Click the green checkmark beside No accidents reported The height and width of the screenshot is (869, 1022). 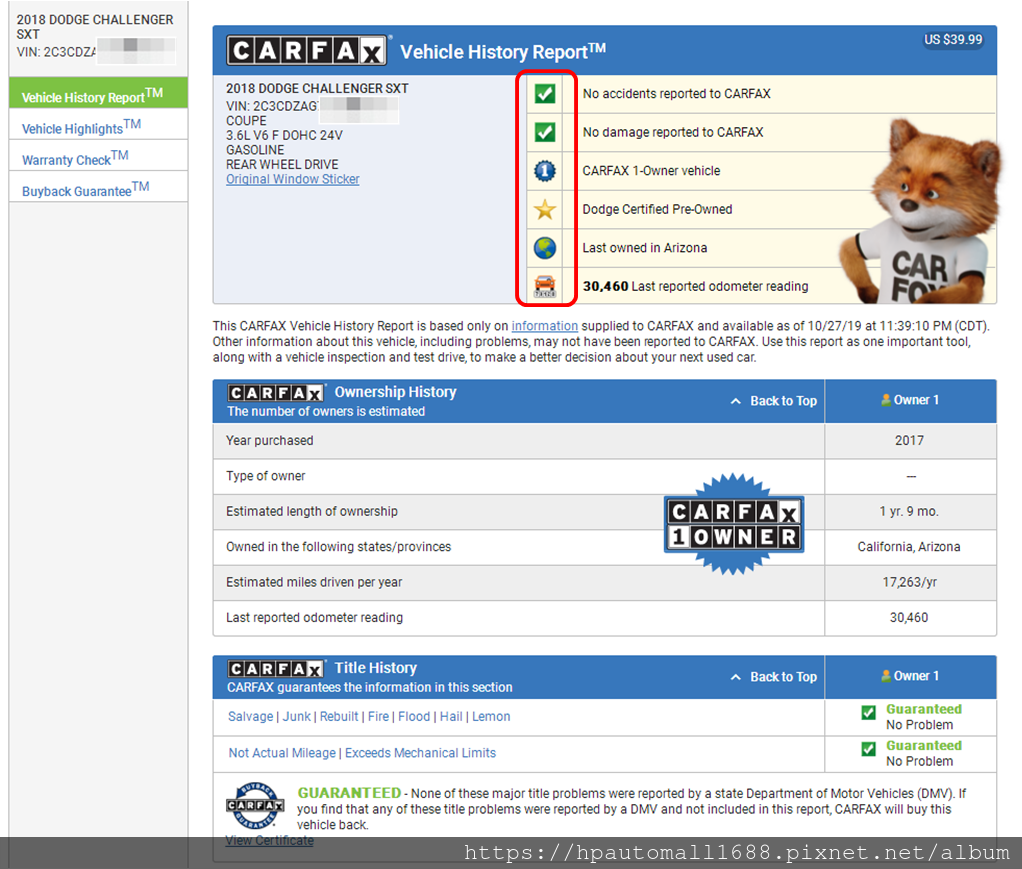(545, 94)
